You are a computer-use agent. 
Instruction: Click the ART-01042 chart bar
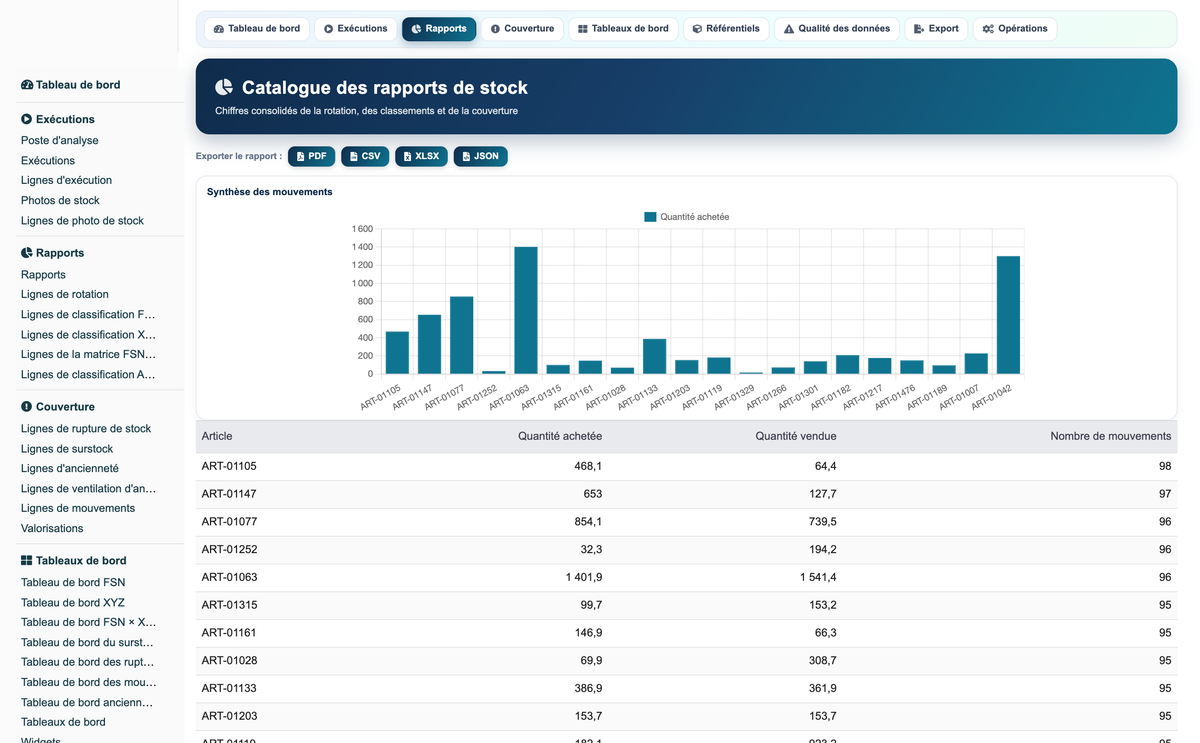pos(1008,315)
